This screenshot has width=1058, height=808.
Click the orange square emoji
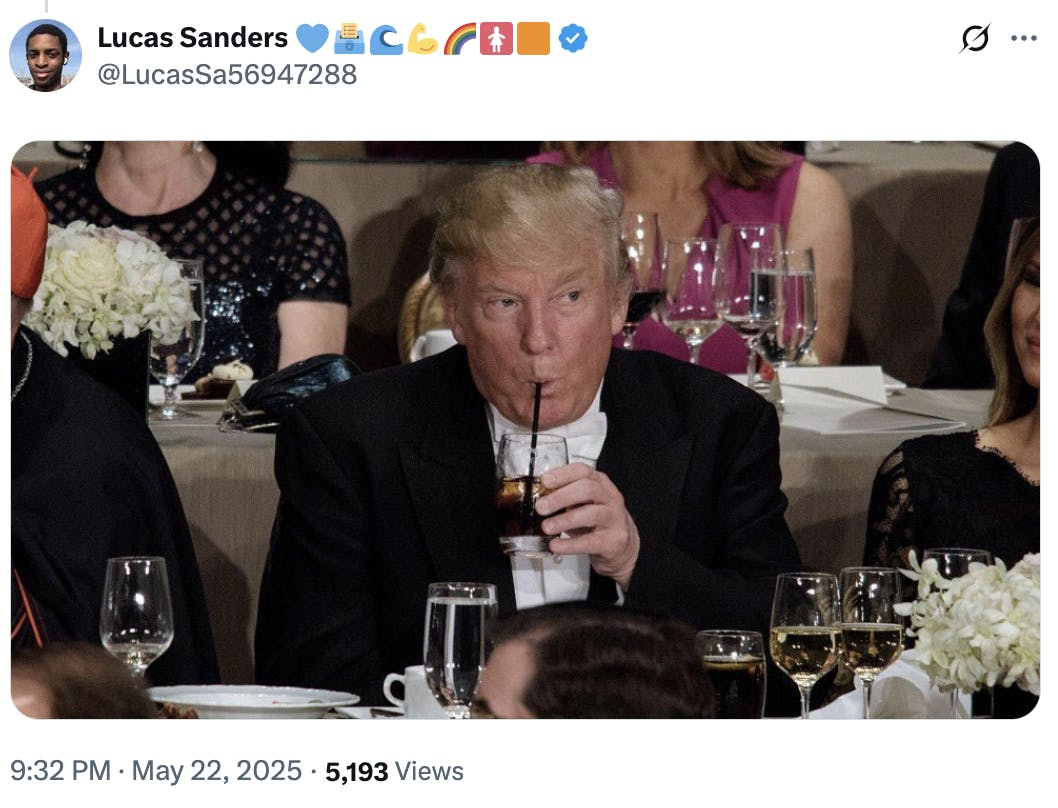coord(533,39)
